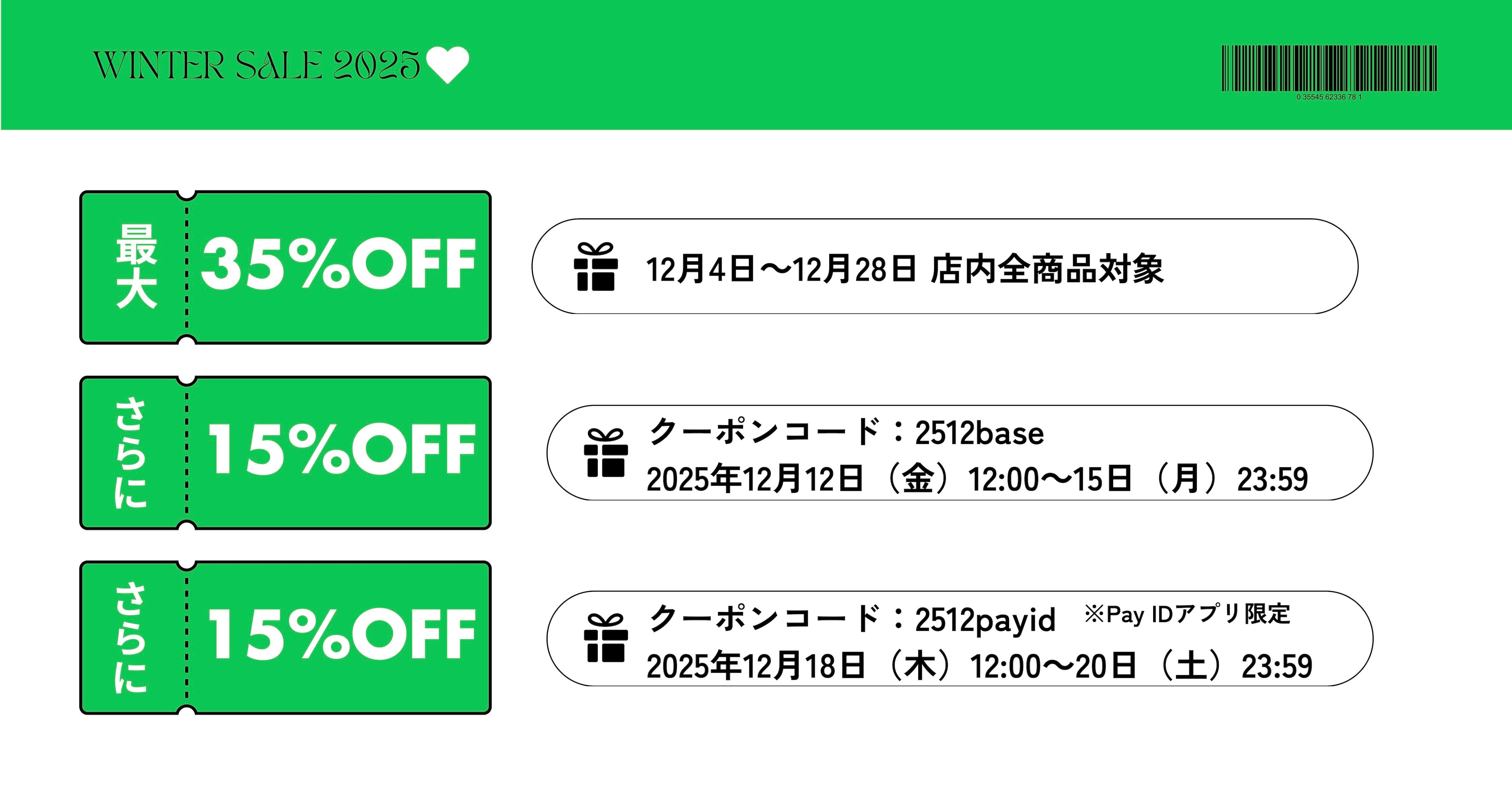Click 15%OFF text on the bottom coupon
Screen dimensions: 1512x791
pos(342,634)
